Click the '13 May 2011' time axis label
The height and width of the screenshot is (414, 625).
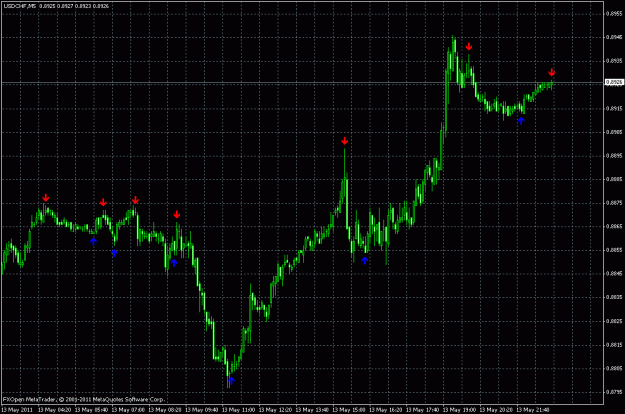tap(17, 410)
